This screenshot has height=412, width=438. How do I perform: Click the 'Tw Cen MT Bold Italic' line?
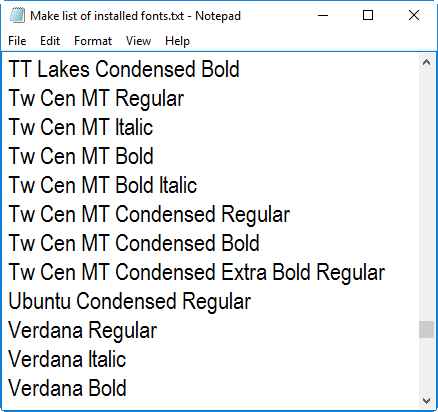(x=103, y=185)
